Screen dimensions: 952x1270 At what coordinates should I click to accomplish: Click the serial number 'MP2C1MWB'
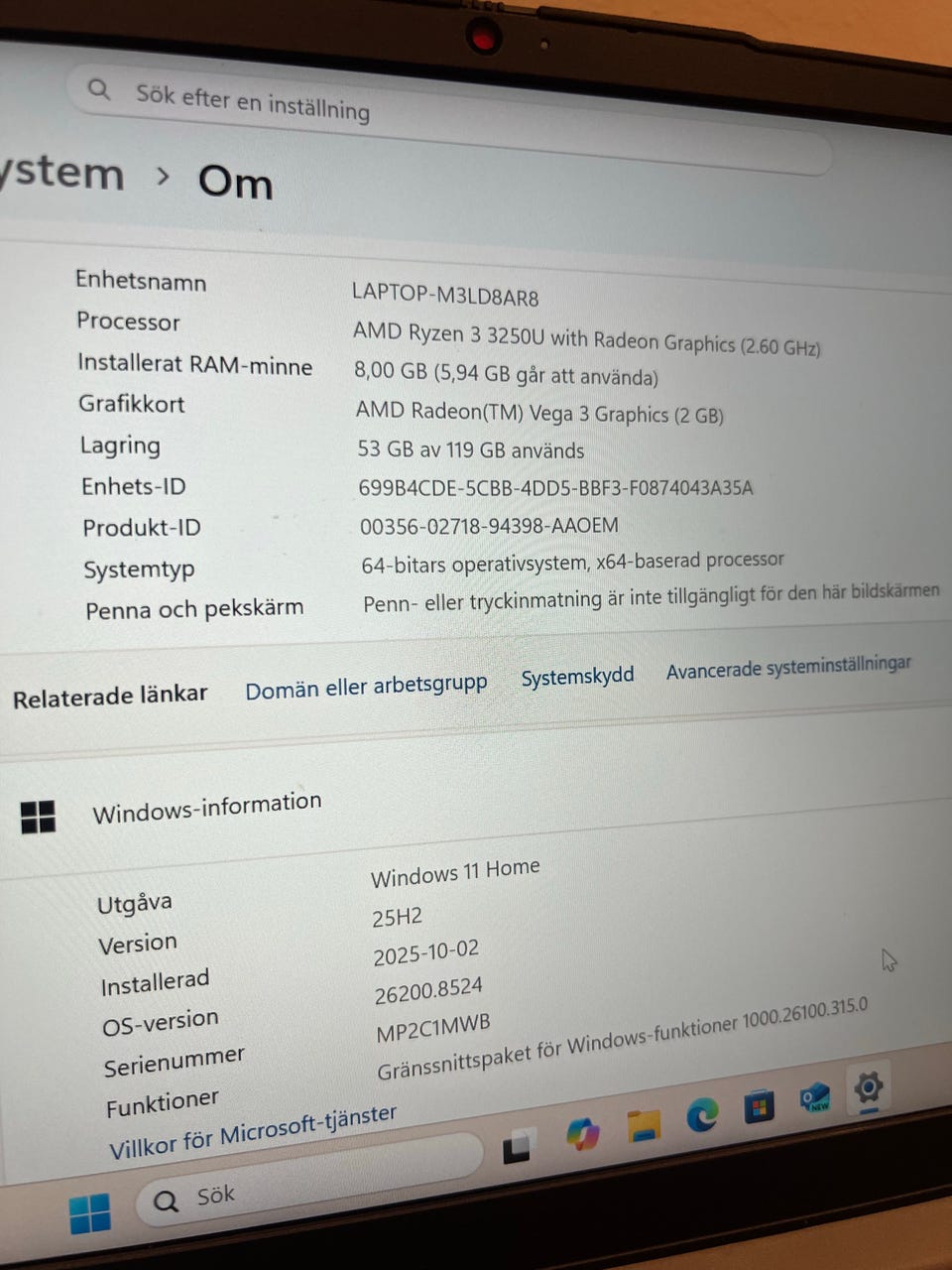[432, 1027]
